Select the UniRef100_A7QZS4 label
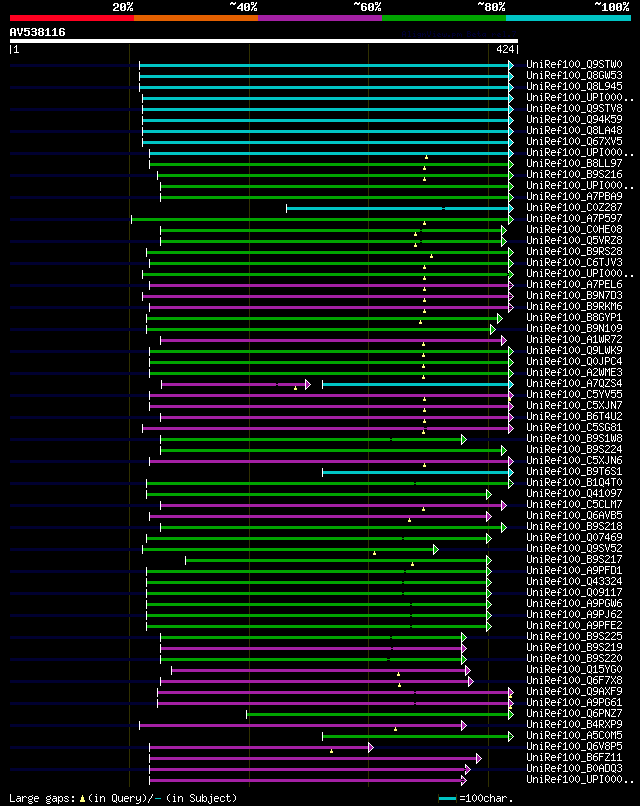Image resolution: width=640 pixels, height=806 pixels. coord(574,383)
